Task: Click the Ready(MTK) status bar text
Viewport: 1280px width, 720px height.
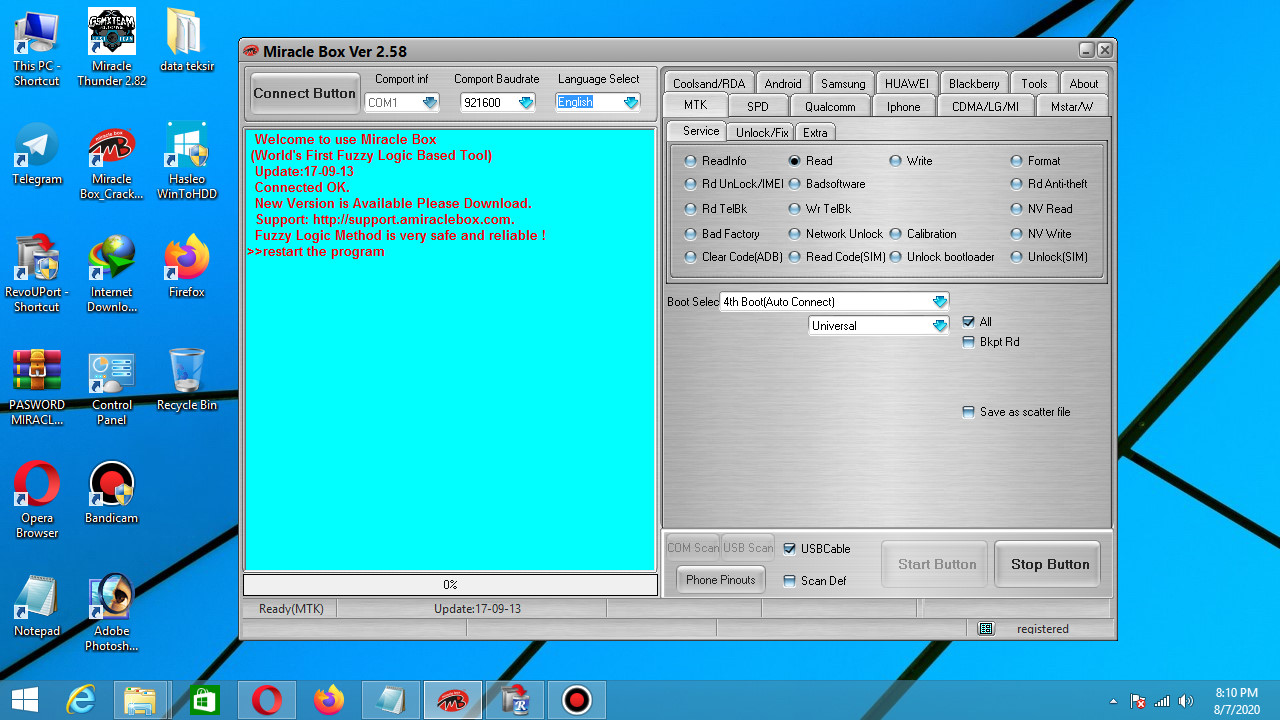Action: pos(291,609)
